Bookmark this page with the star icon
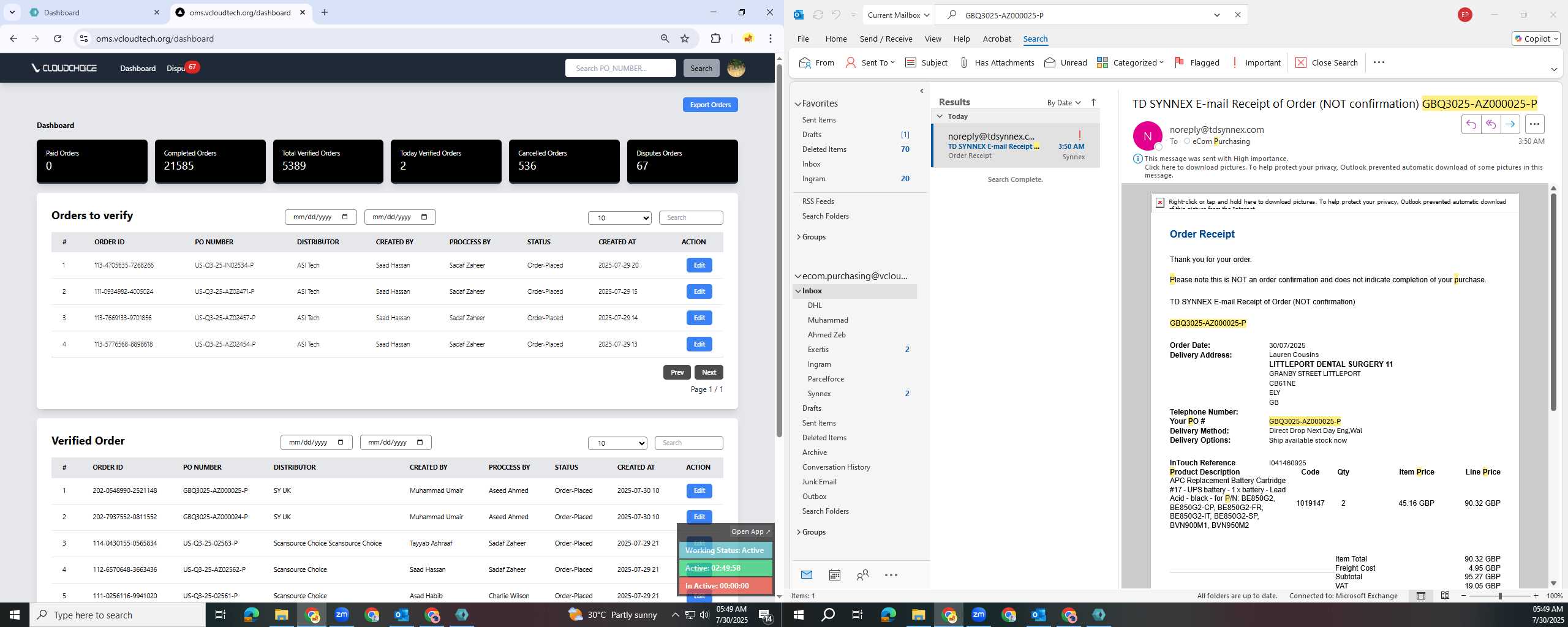The width and height of the screenshot is (1568, 627). [x=685, y=39]
